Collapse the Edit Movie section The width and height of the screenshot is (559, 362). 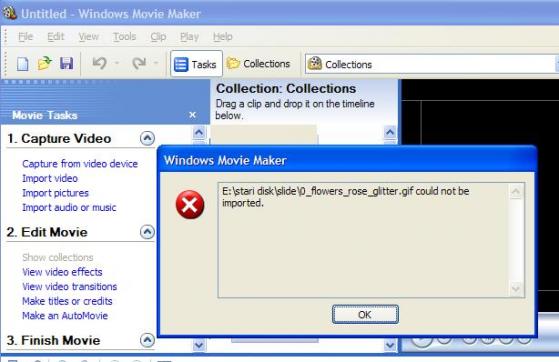click(147, 232)
